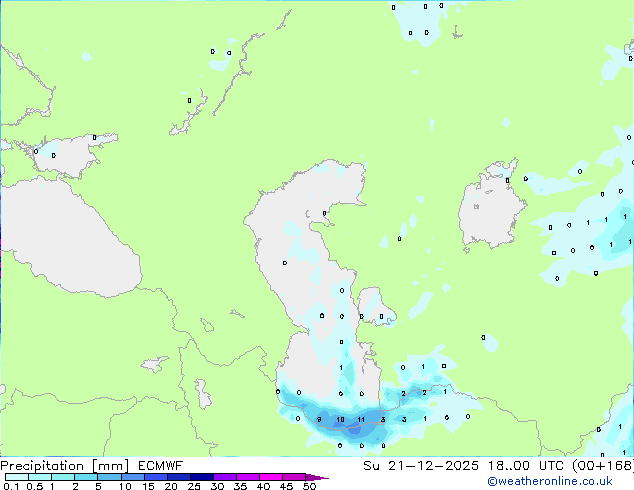Viewport: 634px width, 490px height.
Task: Click the 0.5–1 mm legend swatch
Action: click(x=40, y=477)
